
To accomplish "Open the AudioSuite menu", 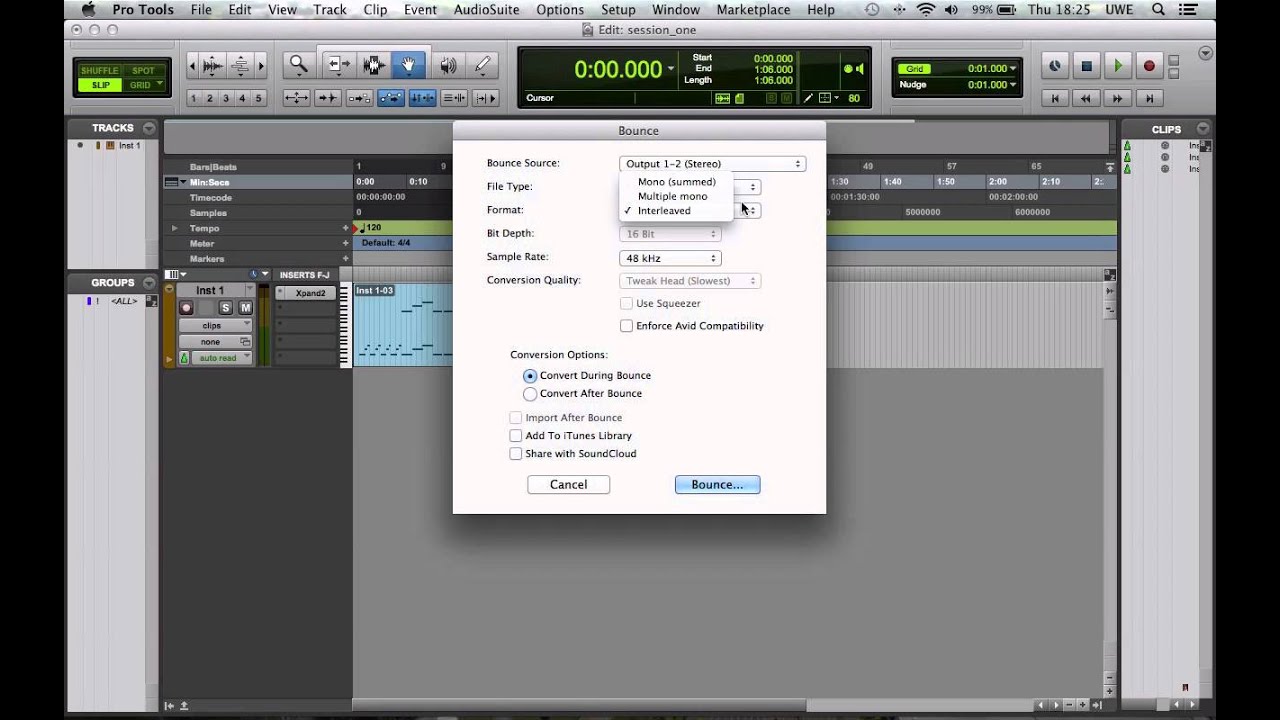I will (x=484, y=10).
